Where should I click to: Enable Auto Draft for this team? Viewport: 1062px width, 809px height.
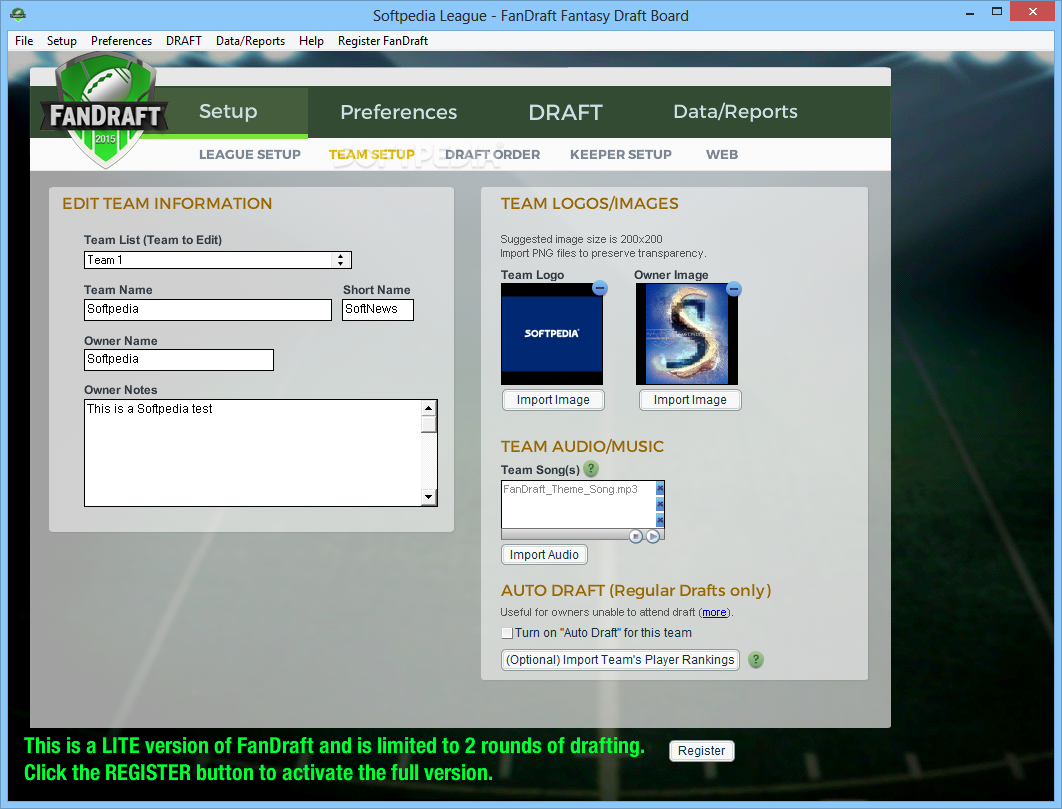point(507,633)
